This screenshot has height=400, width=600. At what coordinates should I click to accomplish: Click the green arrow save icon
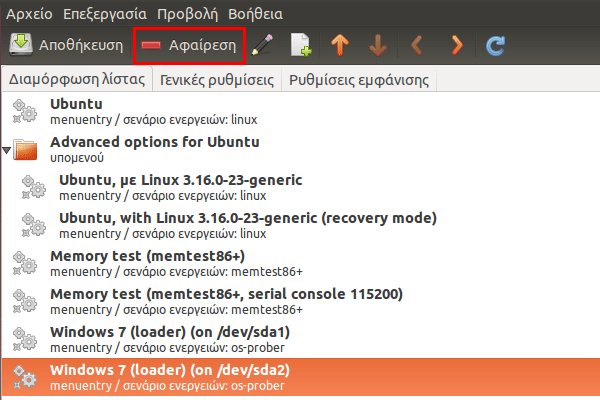pyautogui.click(x=21, y=45)
